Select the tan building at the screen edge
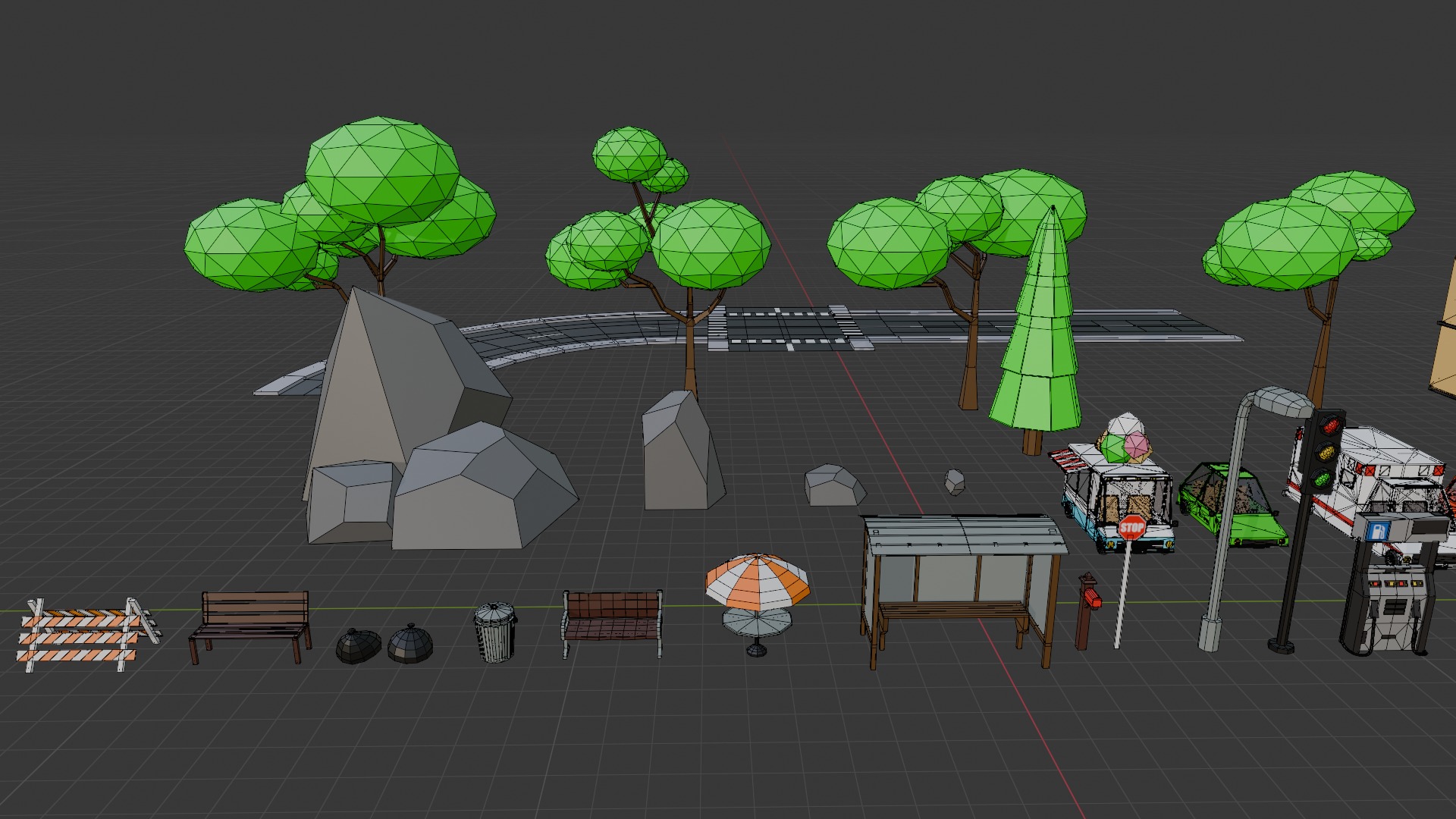Image resolution: width=1456 pixels, height=819 pixels. (x=1442, y=328)
